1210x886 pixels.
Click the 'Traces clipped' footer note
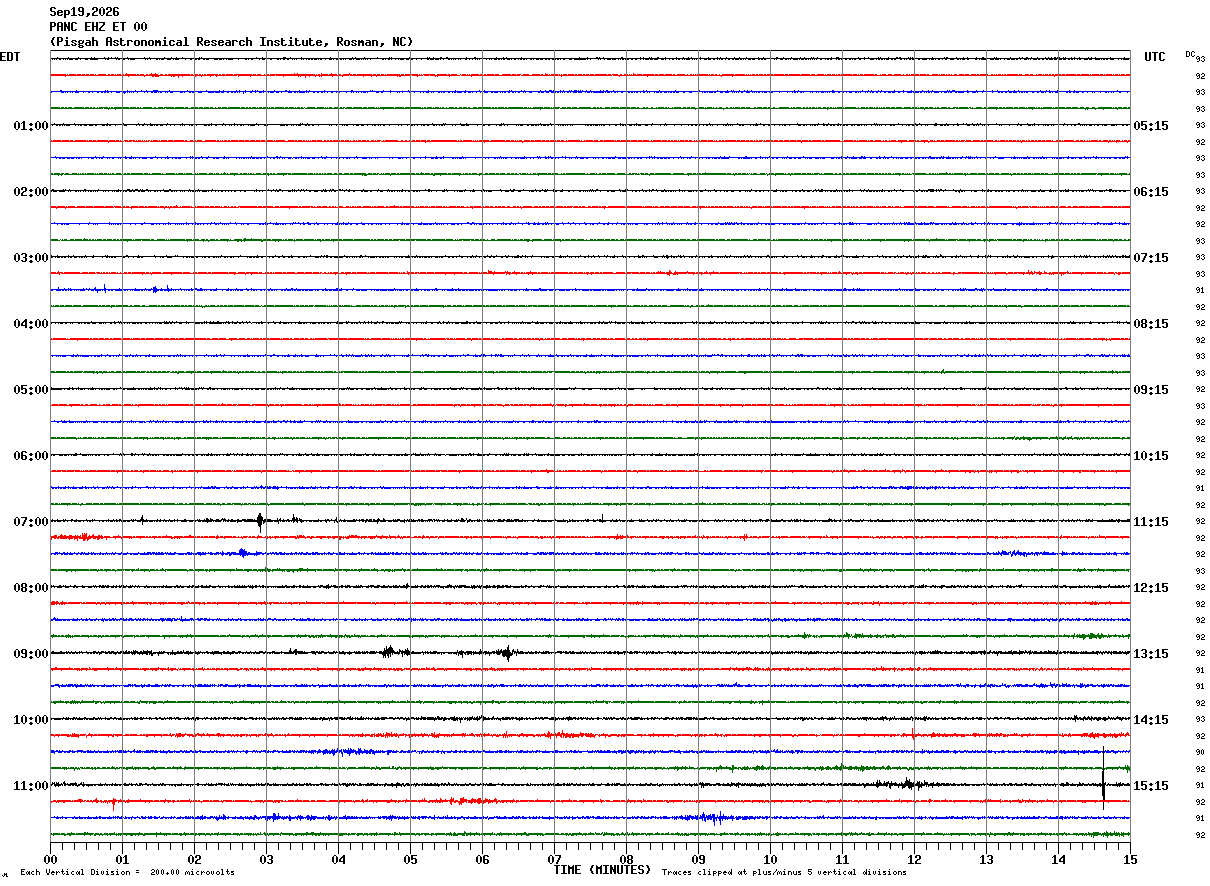784,873
